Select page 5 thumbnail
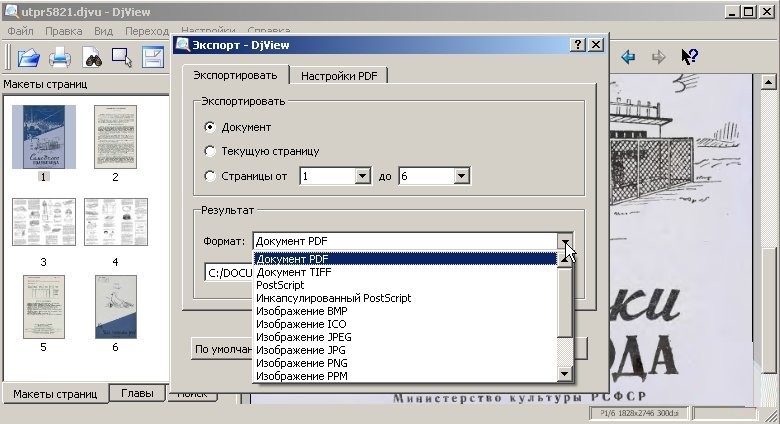The height and width of the screenshot is (424, 780). [x=44, y=307]
